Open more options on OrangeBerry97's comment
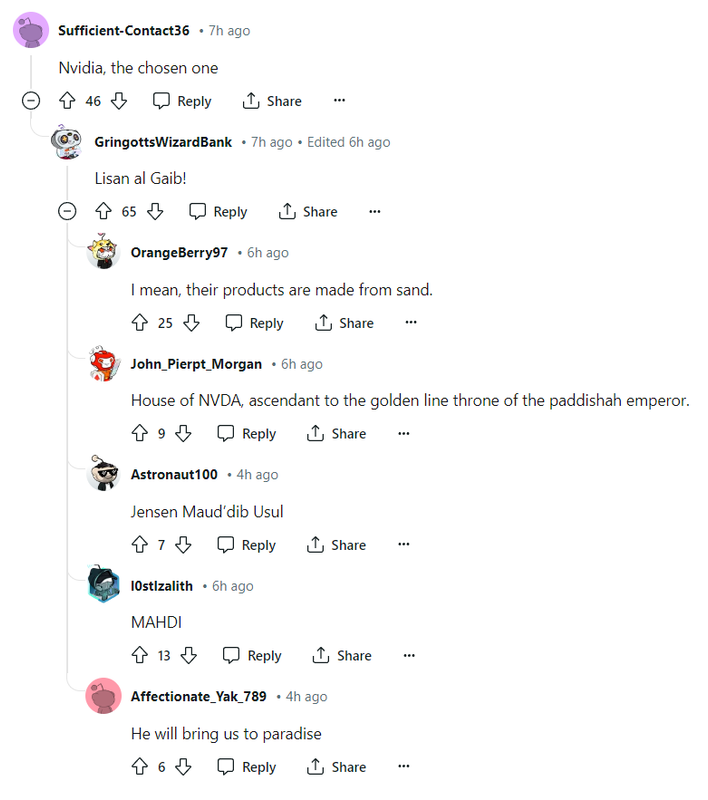 [x=411, y=322]
